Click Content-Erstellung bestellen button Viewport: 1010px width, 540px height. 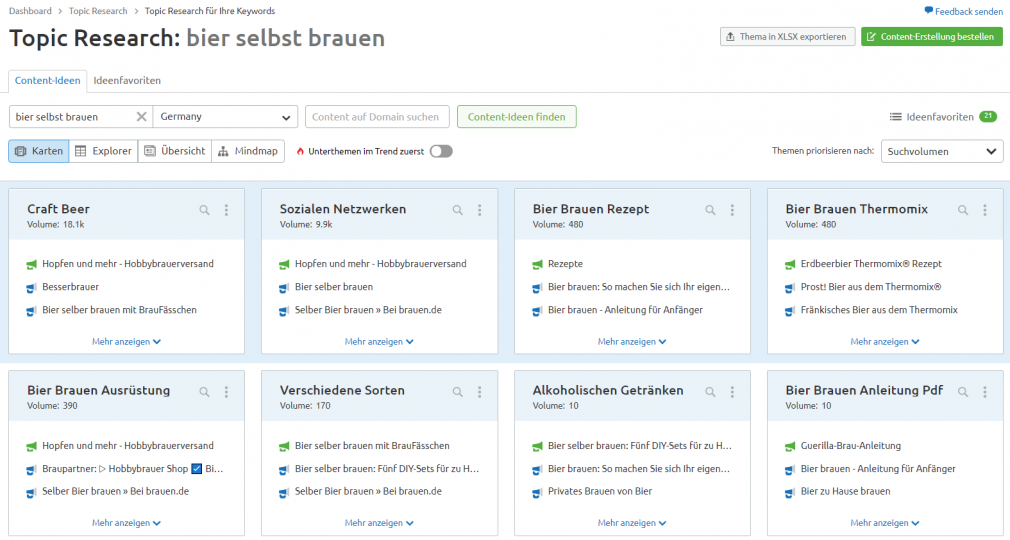click(931, 37)
